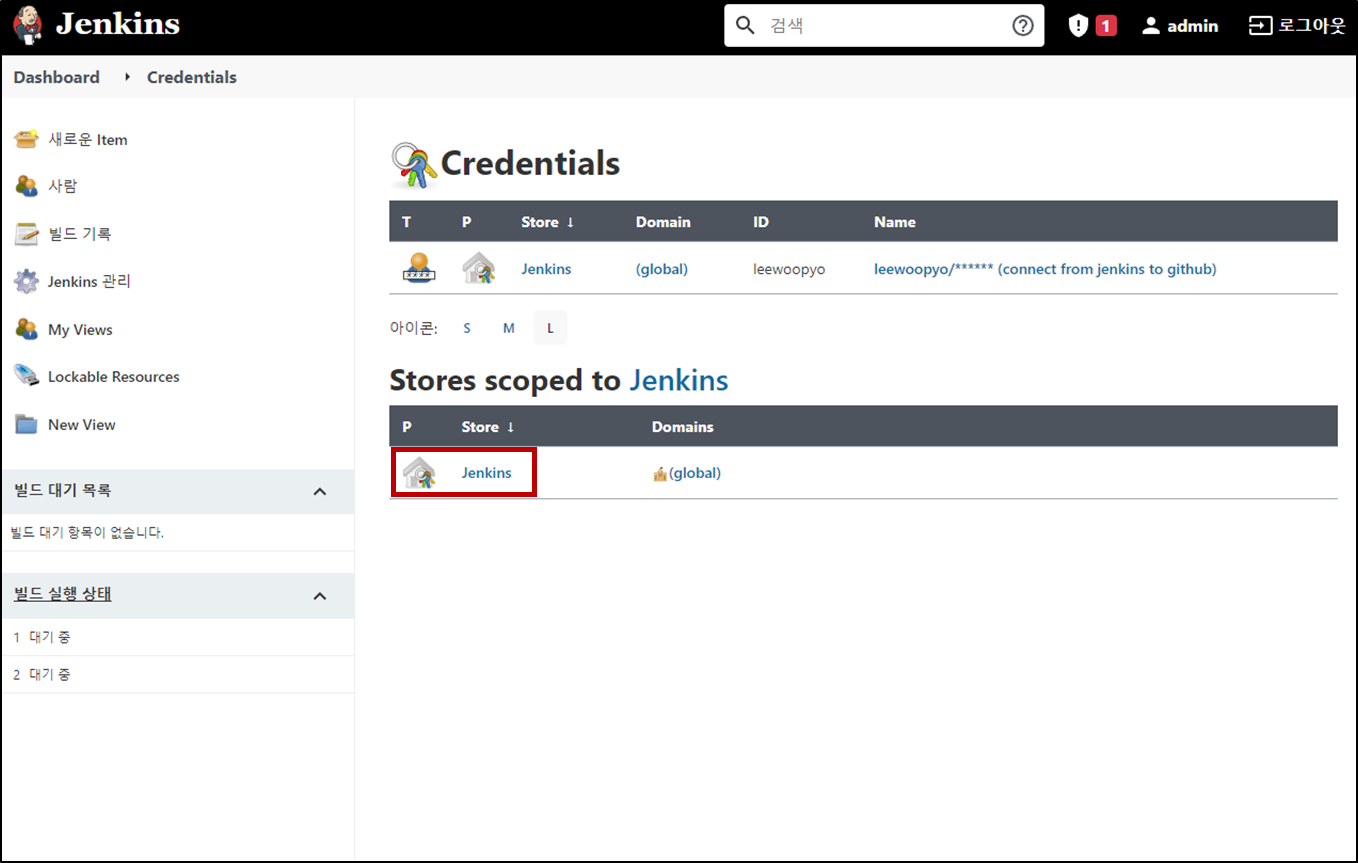Viewport: 1358px width, 863px height.
Task: Sort credentials table by P column
Action: click(x=466, y=222)
